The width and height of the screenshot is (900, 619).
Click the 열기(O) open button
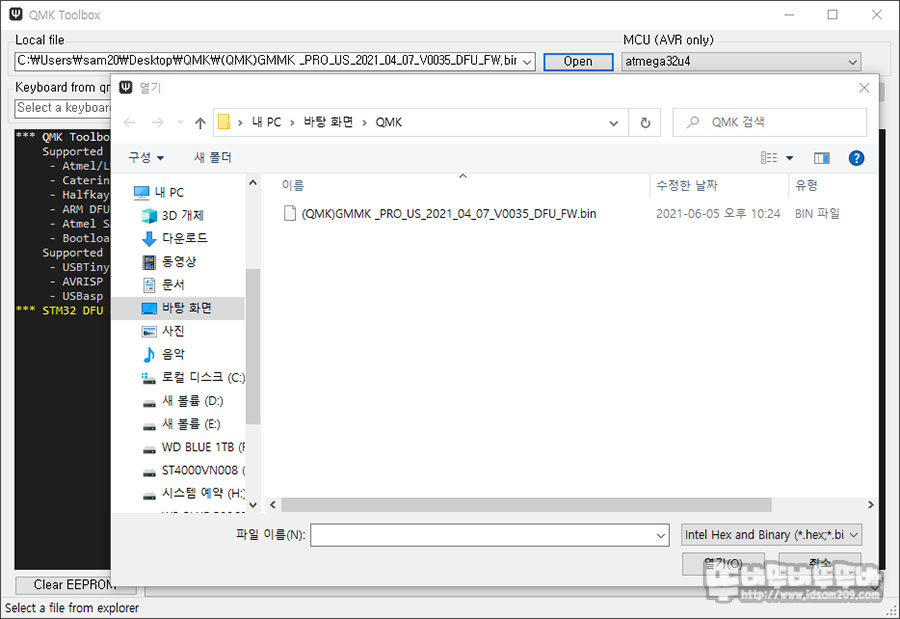pyautogui.click(x=723, y=563)
